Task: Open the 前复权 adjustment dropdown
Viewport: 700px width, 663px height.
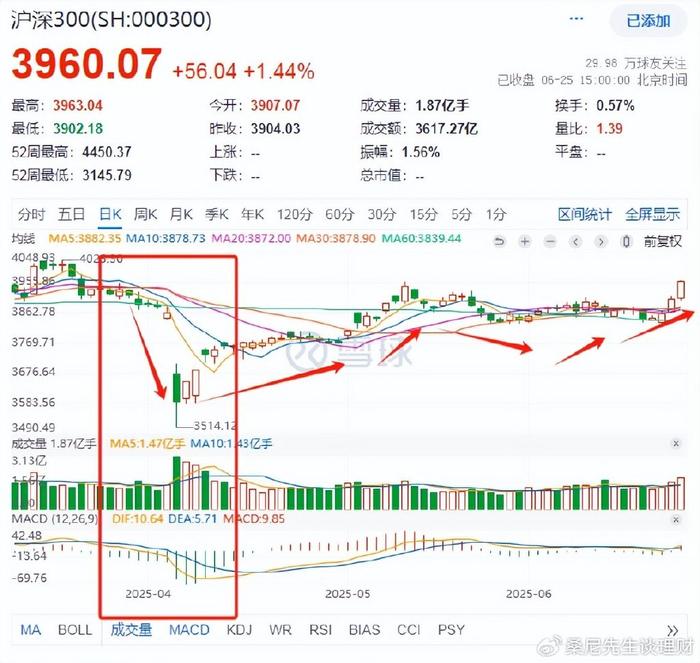Action: 663,242
